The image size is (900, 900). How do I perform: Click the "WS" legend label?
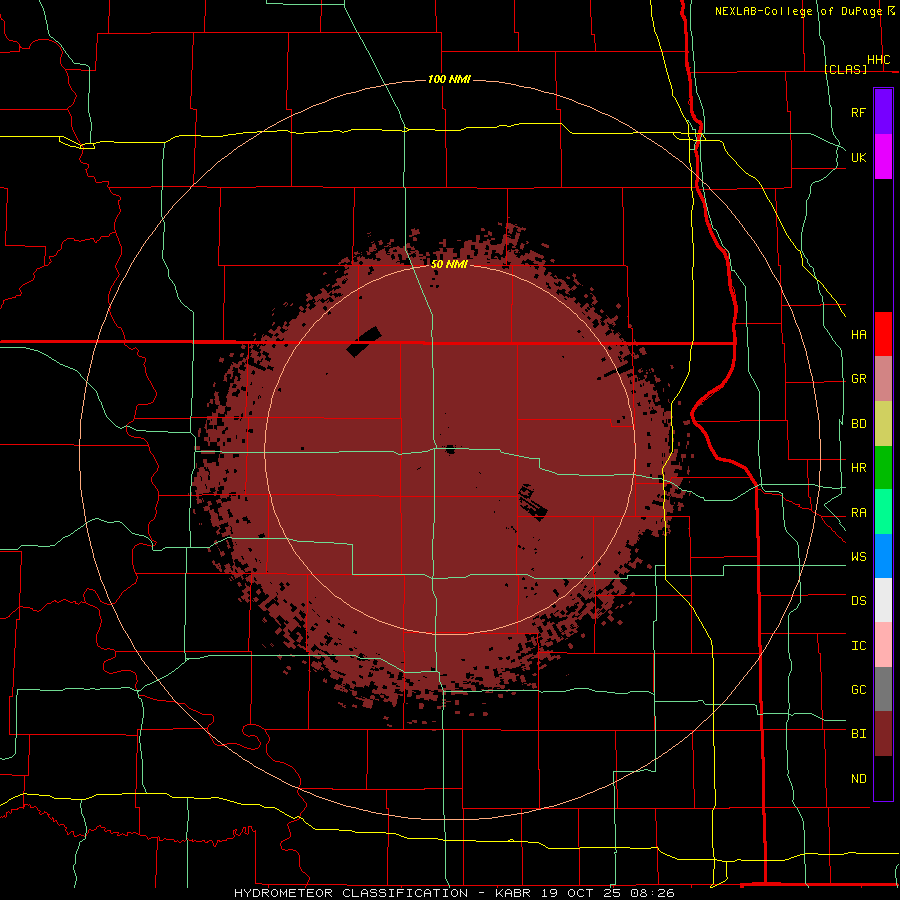click(x=858, y=557)
